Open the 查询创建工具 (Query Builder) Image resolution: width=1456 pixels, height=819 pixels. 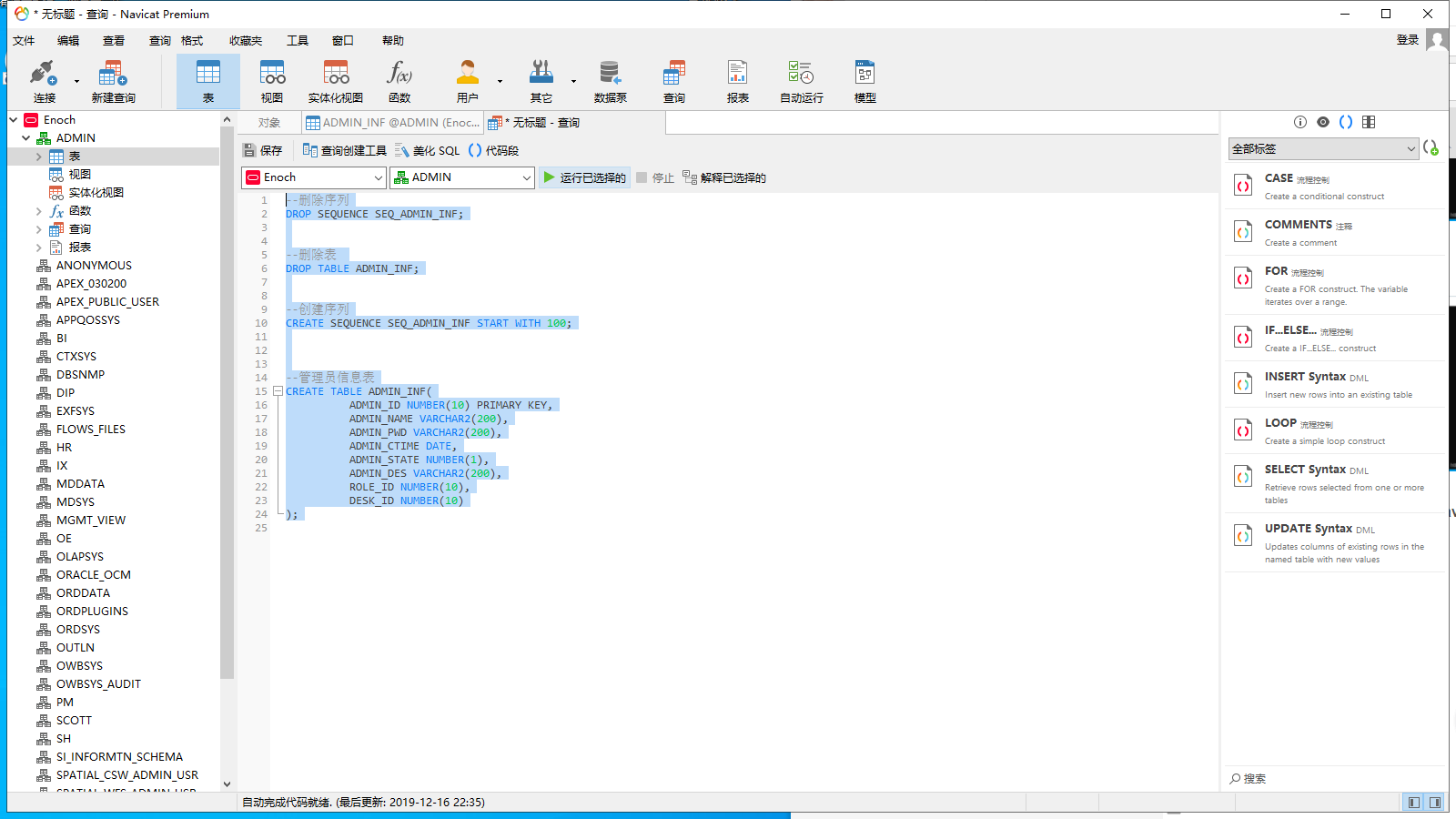[345, 150]
